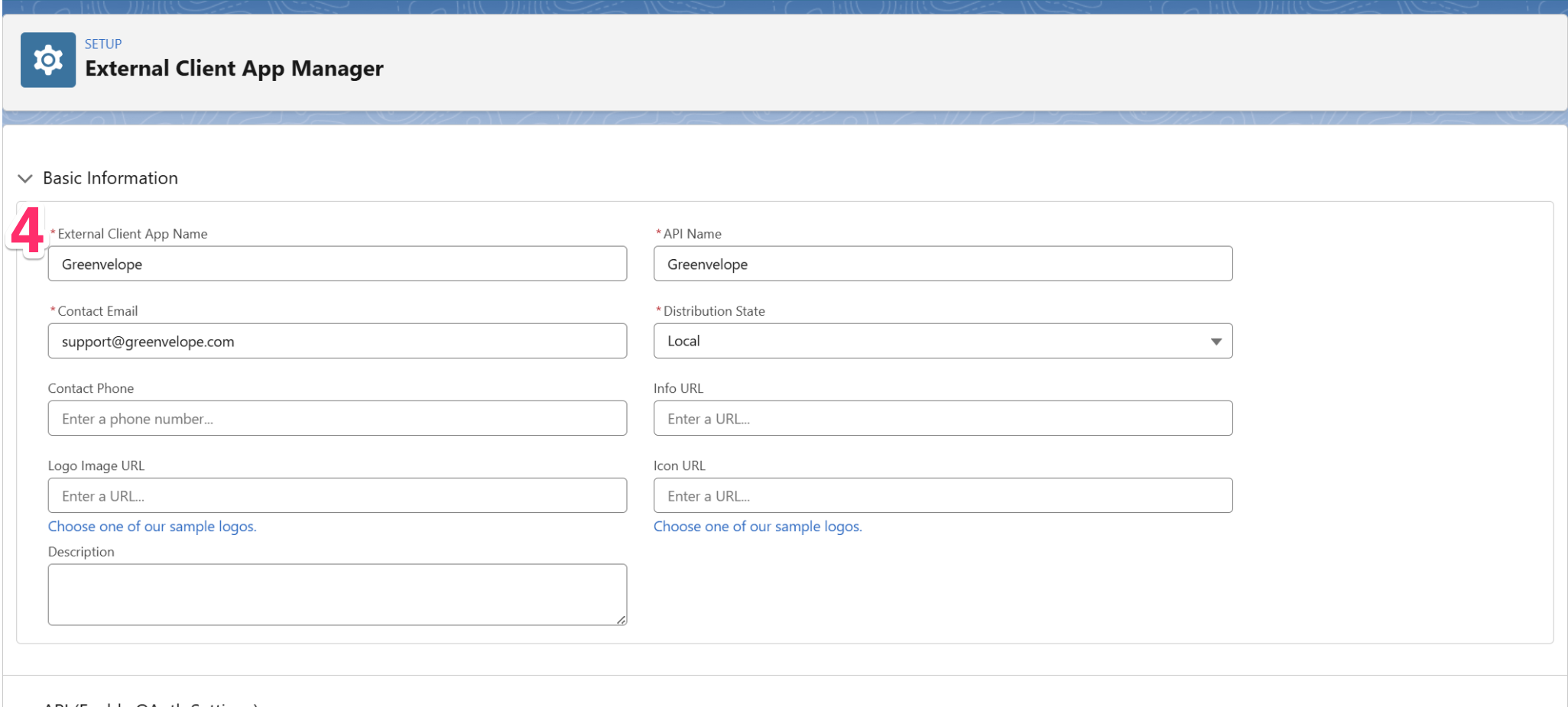Open sample logos link under Icon URL
1568x707 pixels.
758,527
